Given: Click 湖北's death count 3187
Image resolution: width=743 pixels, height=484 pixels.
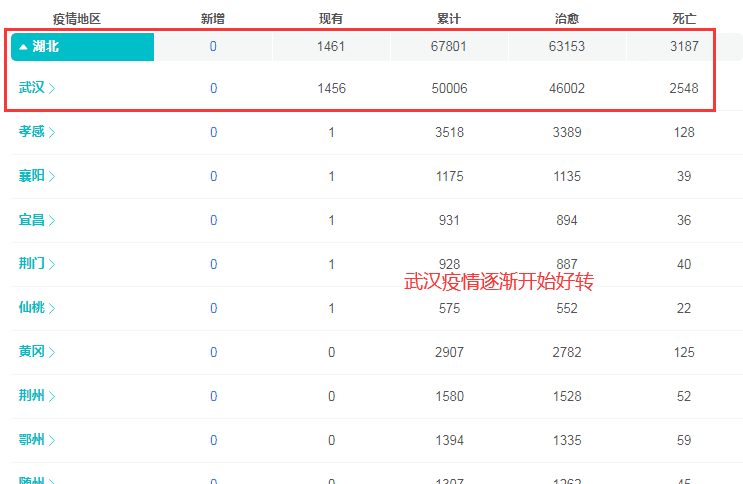Looking at the screenshot, I should click(x=684, y=46).
